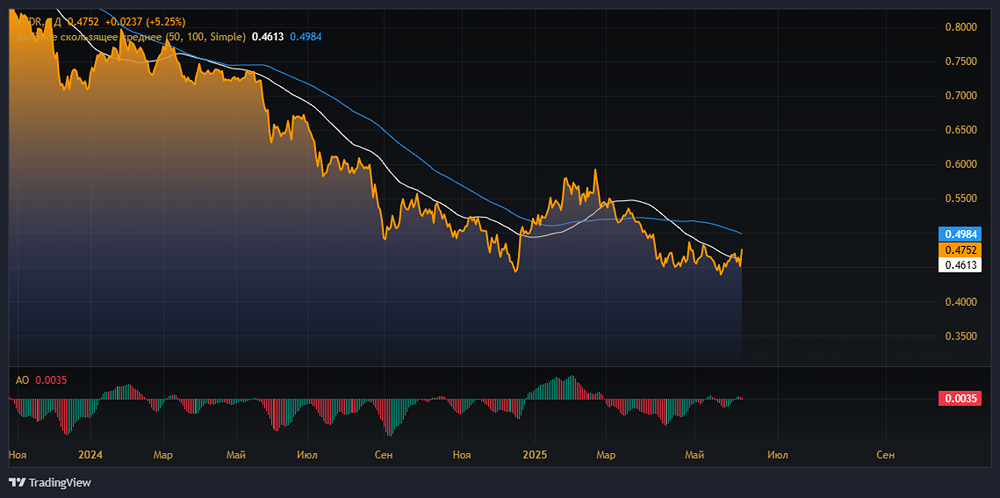Click the white 0.4613 value in the indicator legend
The width and height of the screenshot is (1000, 498).
pos(268,37)
